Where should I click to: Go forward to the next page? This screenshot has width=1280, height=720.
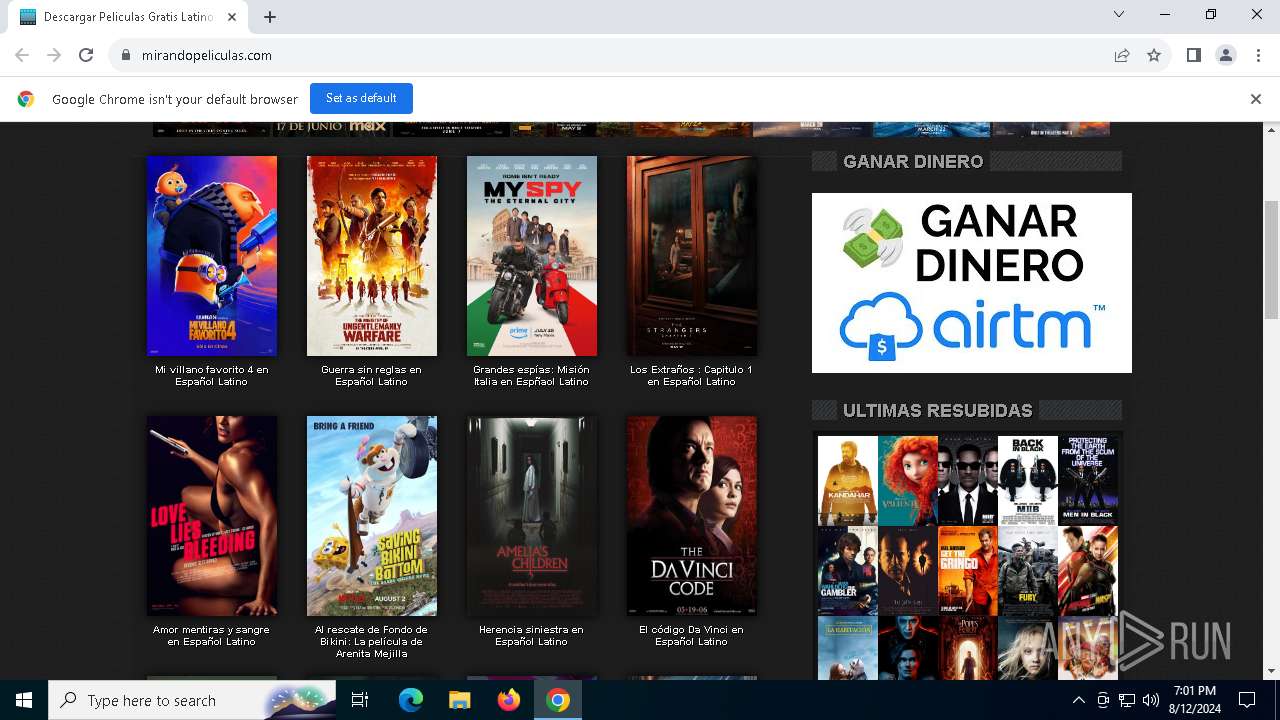click(x=54, y=56)
